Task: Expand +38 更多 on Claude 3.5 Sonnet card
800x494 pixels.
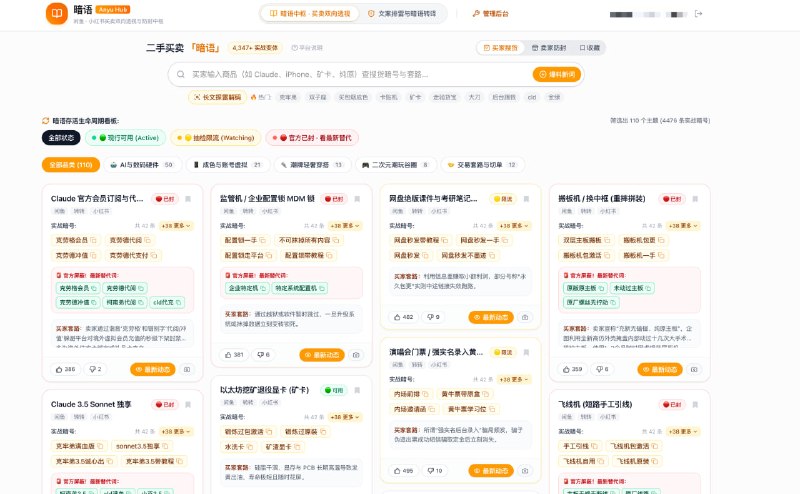Action: click(176, 431)
